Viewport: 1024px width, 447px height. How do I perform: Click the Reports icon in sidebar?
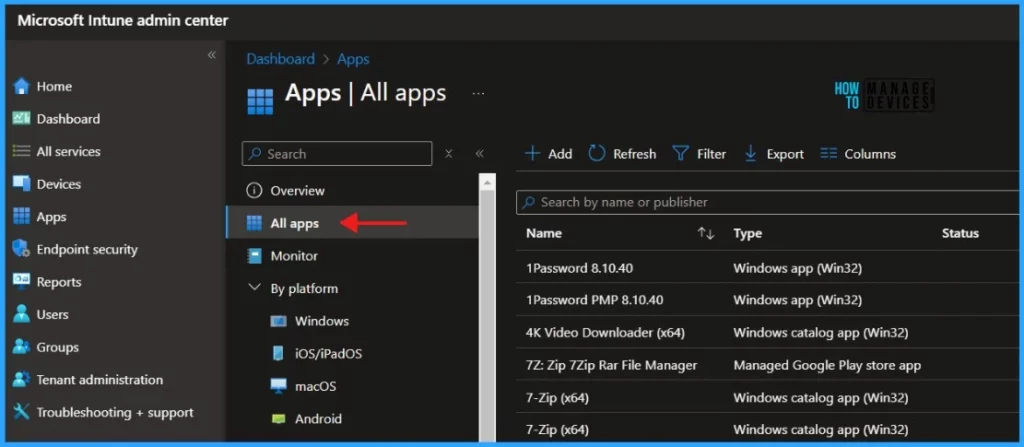point(22,282)
